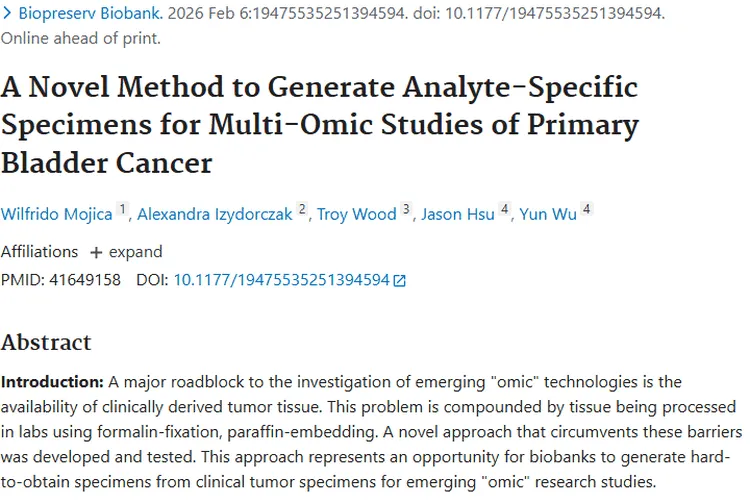Click the chevron before Biopreserv Biobank
The width and height of the screenshot is (750, 500).
7,14
